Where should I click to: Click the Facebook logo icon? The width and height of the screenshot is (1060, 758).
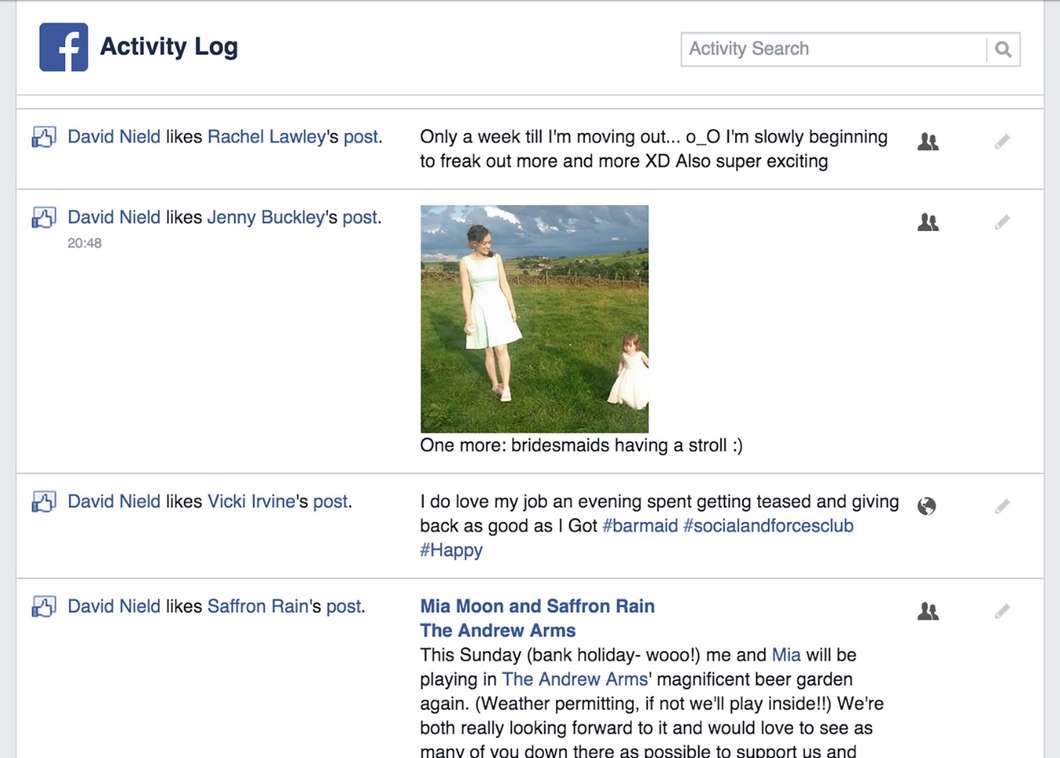[x=64, y=47]
